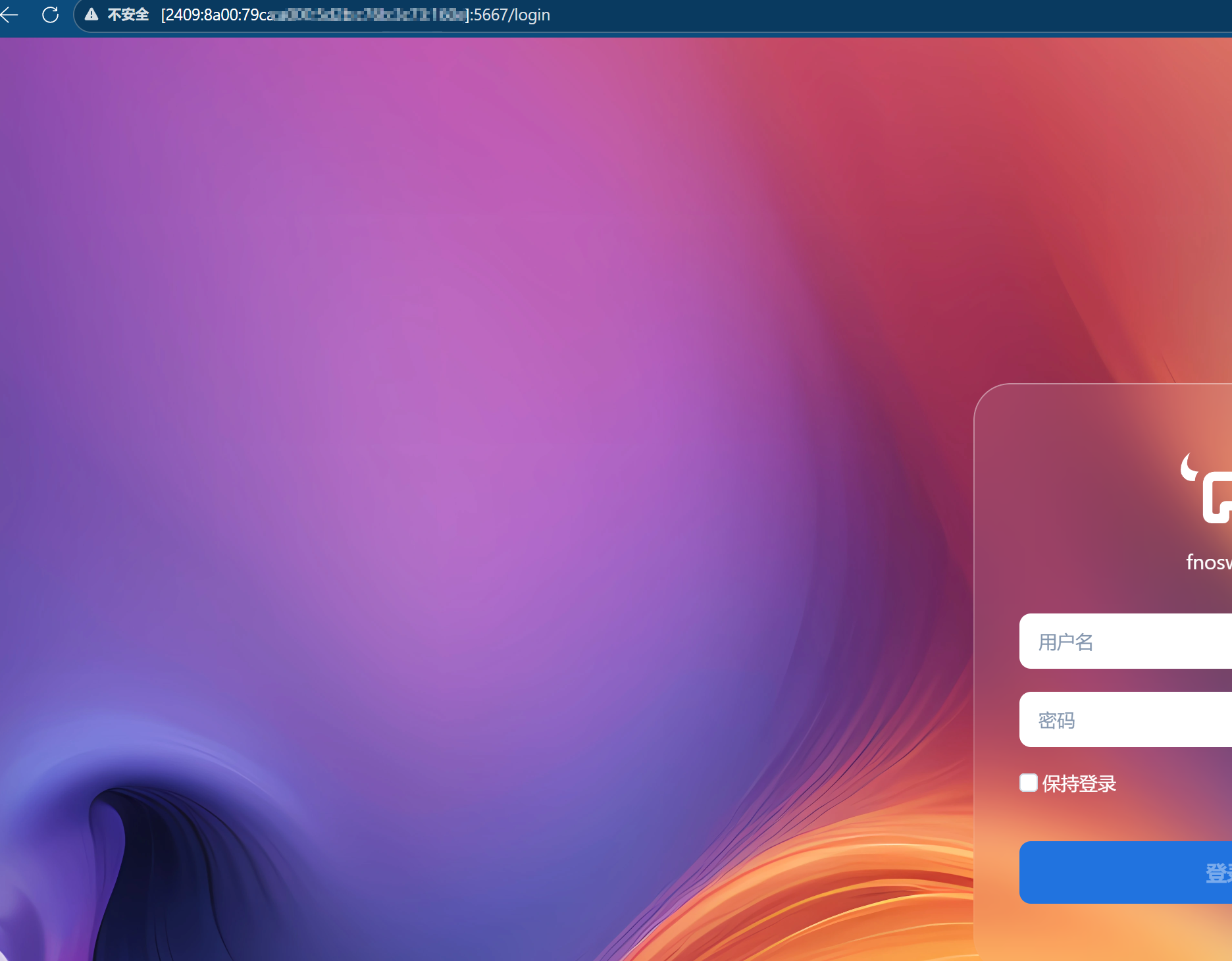Click the security warning triangle icon
Screen dimensions: 1232x961
(x=91, y=14)
